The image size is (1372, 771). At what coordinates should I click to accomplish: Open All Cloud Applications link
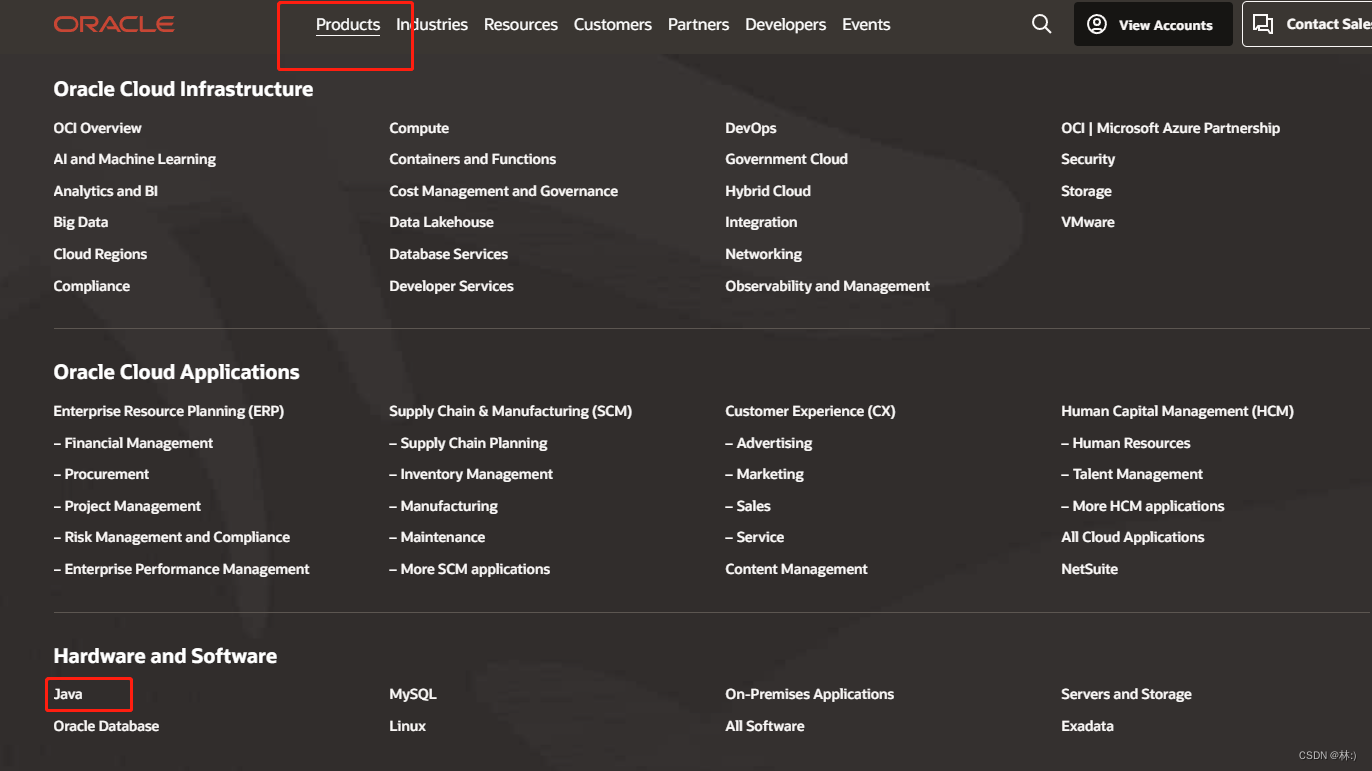pos(1133,537)
